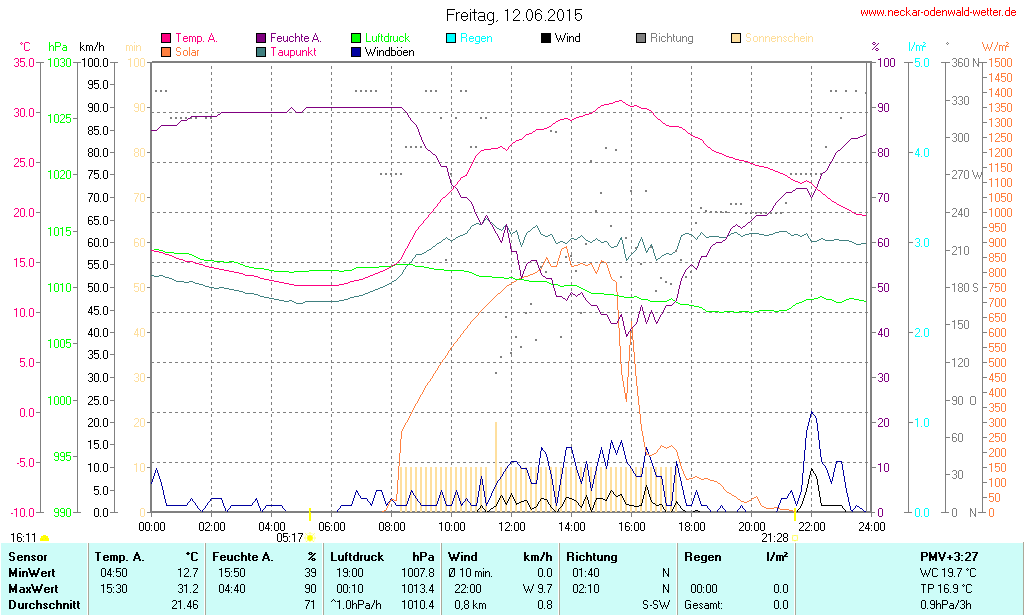Click the Sonnenschein legend swatch
1024x615 pixels.
coord(736,39)
